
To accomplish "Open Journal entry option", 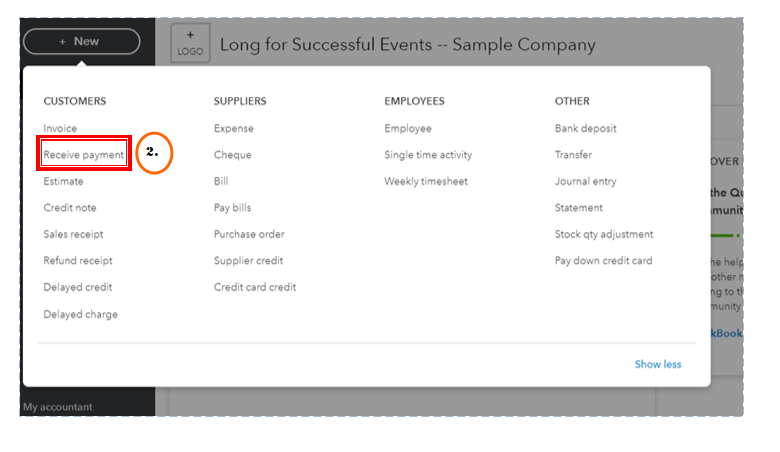I will pos(585,181).
